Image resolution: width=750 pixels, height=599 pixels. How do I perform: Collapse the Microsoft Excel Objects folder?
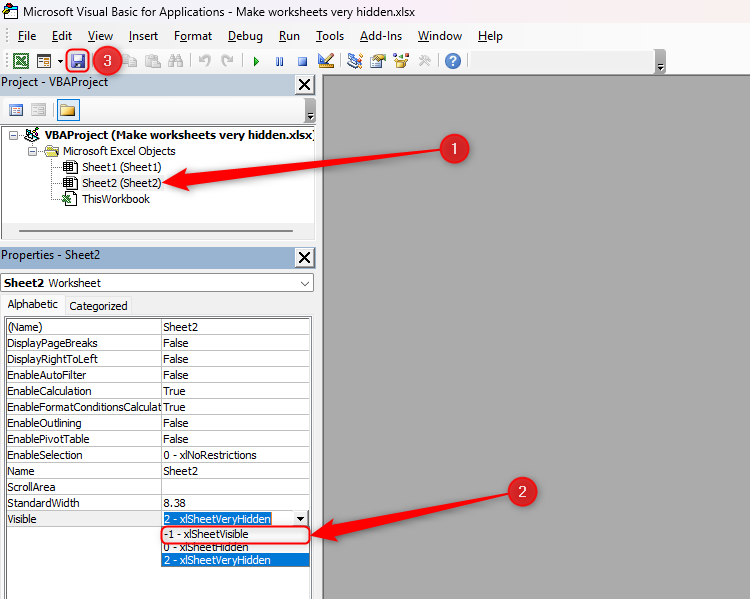tap(32, 151)
